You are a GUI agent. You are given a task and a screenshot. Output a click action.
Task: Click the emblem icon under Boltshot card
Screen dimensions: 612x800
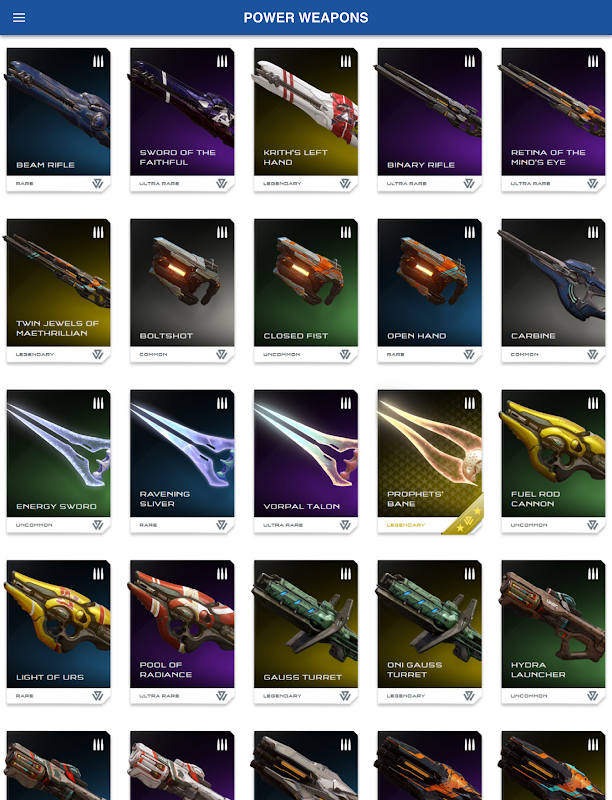tap(221, 354)
